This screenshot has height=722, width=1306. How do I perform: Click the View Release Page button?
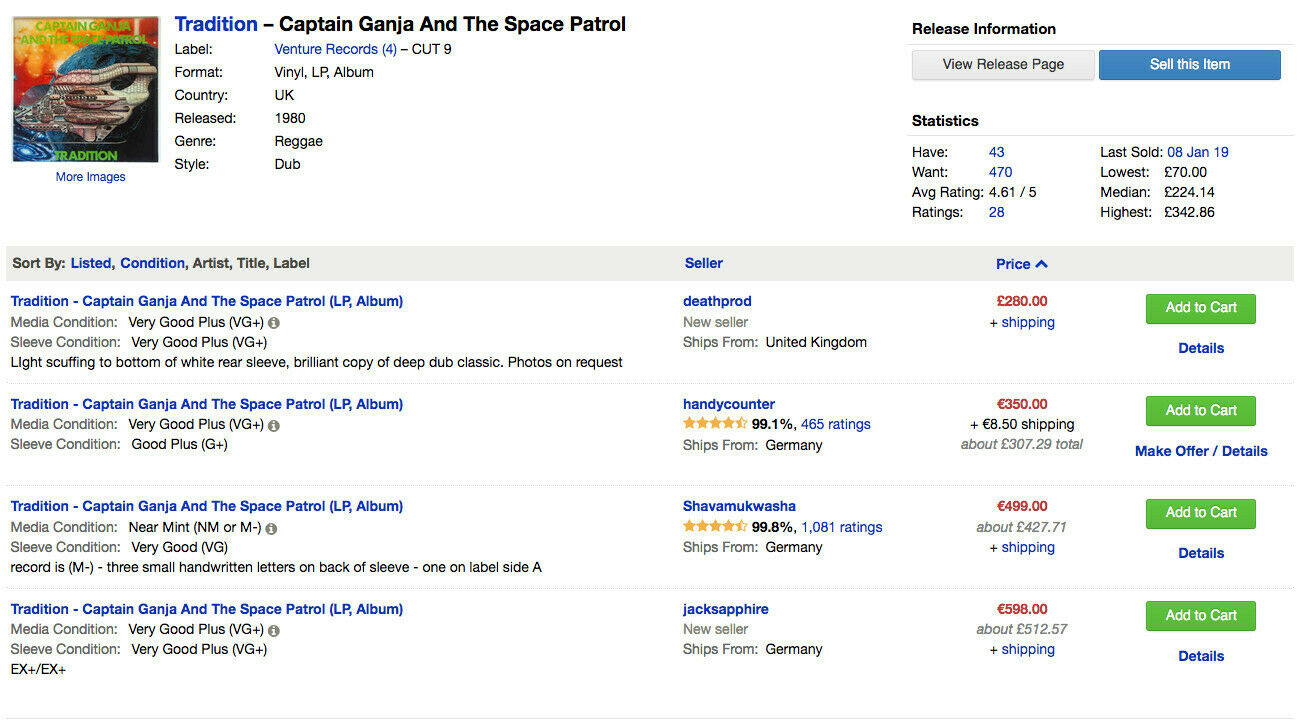[x=1003, y=64]
